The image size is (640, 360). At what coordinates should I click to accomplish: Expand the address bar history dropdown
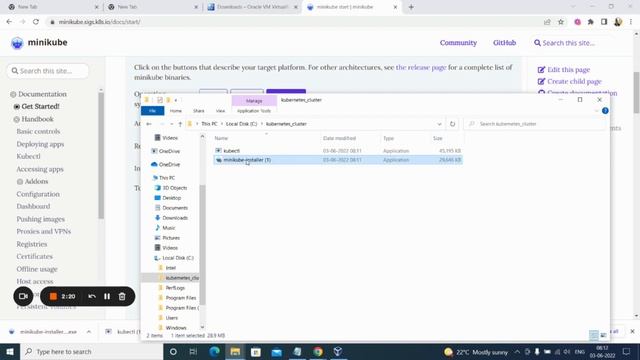[439, 124]
